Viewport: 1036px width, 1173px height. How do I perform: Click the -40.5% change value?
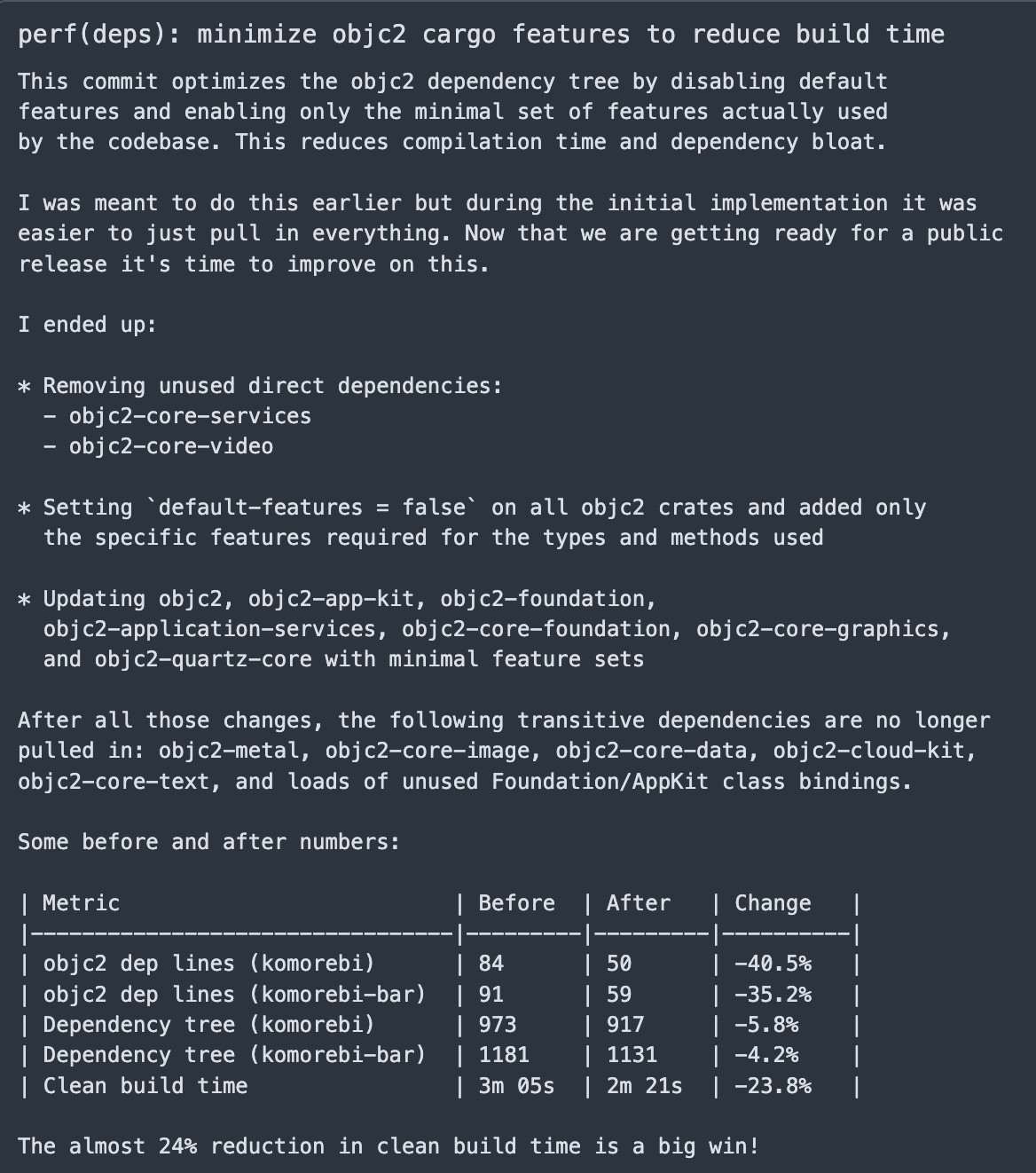(x=772, y=964)
